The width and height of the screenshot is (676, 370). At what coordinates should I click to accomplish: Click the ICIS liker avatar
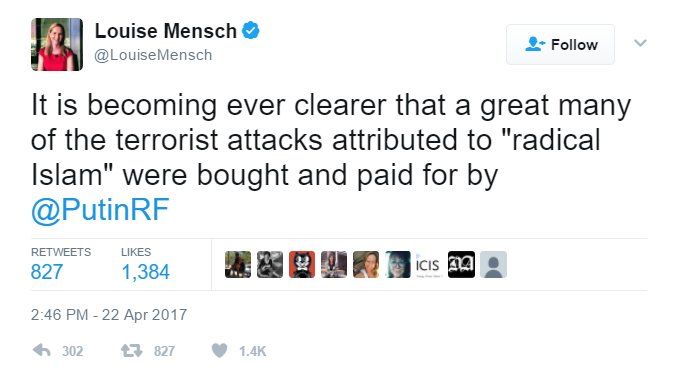coord(429,264)
